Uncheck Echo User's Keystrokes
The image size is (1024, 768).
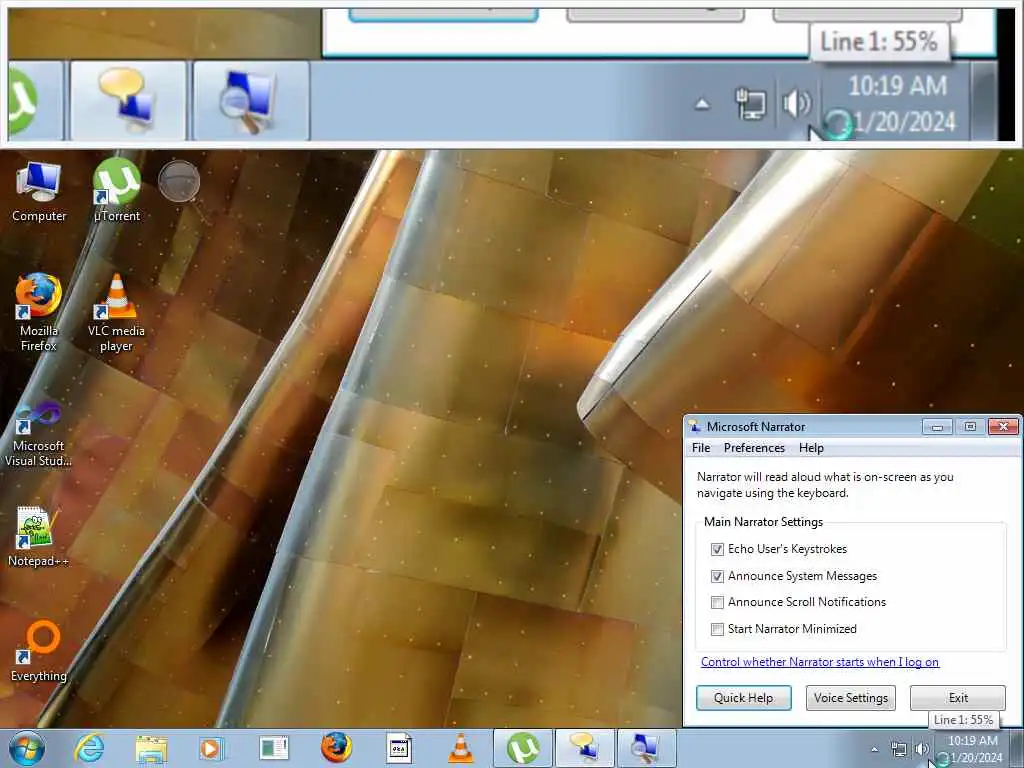(717, 549)
